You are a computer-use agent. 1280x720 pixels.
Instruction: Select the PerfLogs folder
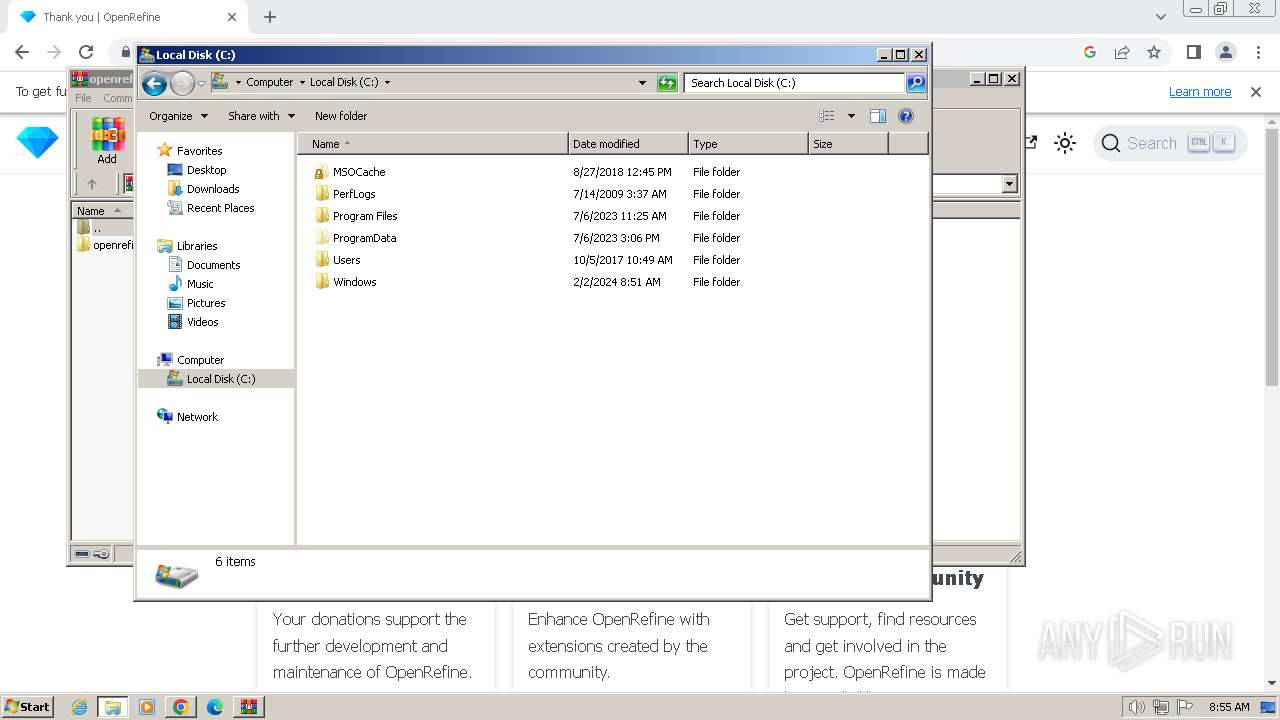(354, 194)
